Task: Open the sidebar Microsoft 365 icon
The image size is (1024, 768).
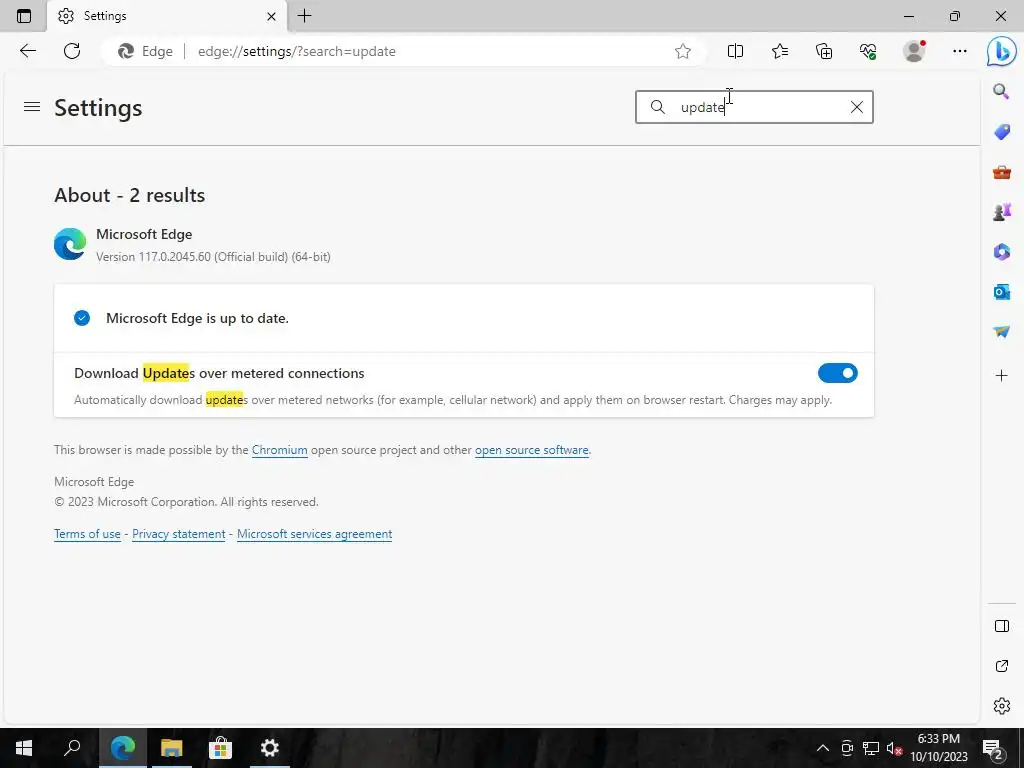Action: point(1001,251)
